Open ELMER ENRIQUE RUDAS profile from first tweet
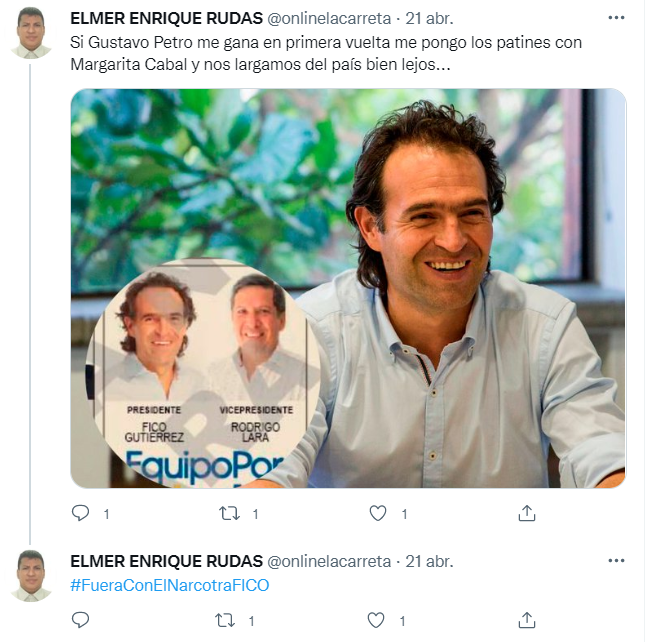This screenshot has height=642, width=649. pos(166,18)
